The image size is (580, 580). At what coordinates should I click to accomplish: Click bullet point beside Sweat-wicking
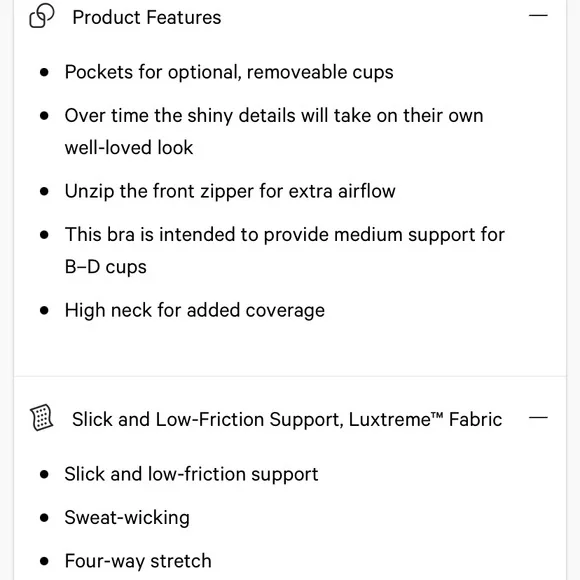tap(44, 517)
